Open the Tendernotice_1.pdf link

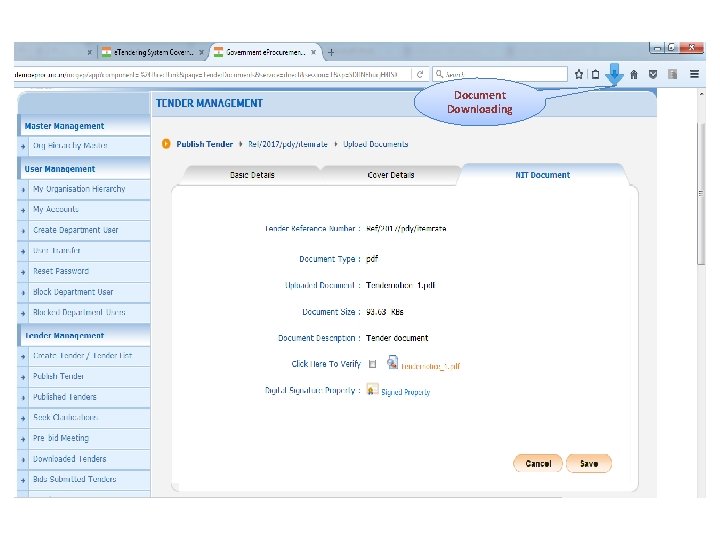(x=430, y=366)
